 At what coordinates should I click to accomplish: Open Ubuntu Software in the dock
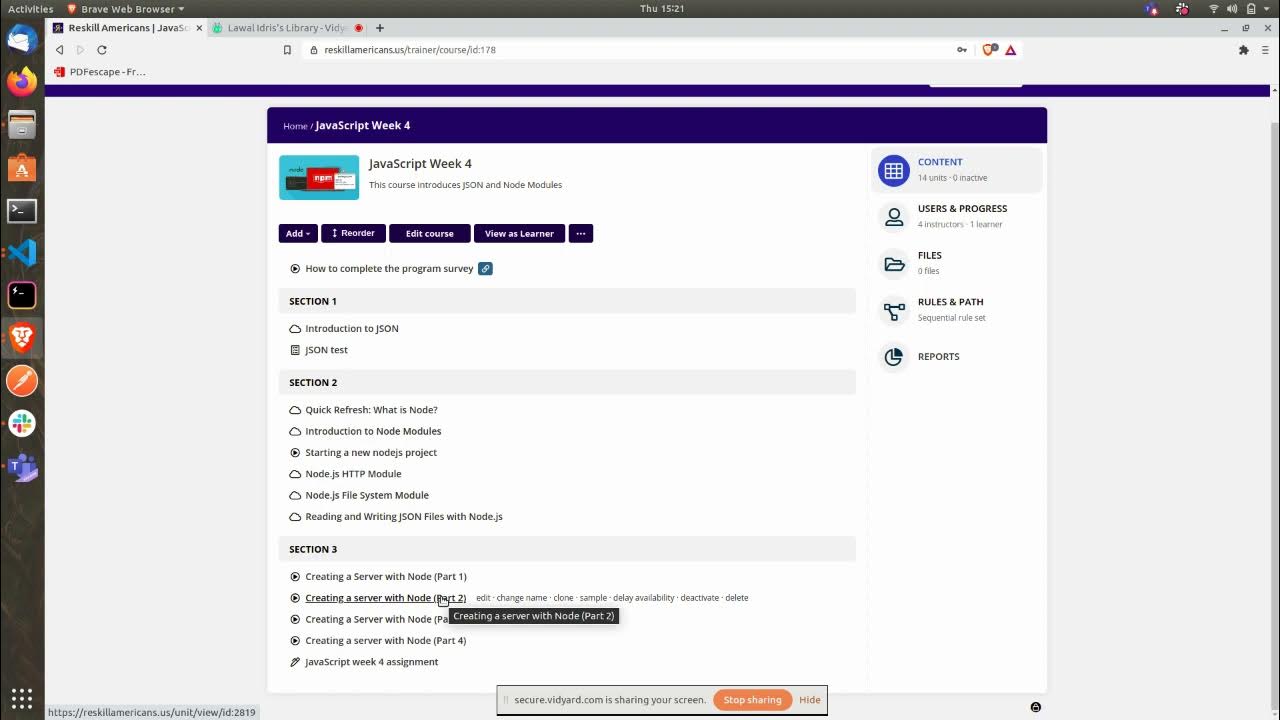[x=22, y=168]
